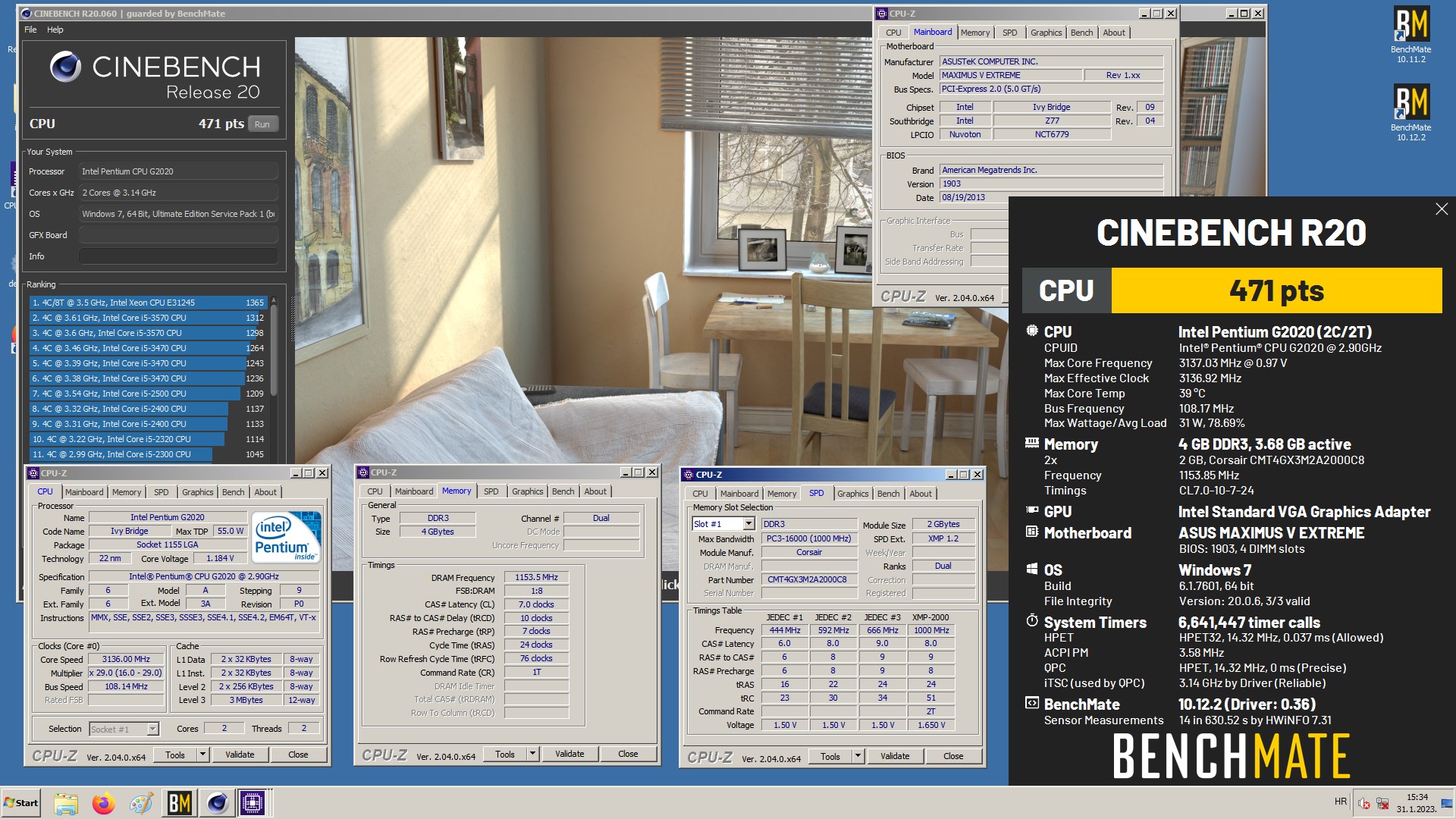Switch to Bench tab in Mainboard CPU-Z window
Screen dimensions: 1456x819
1081,33
